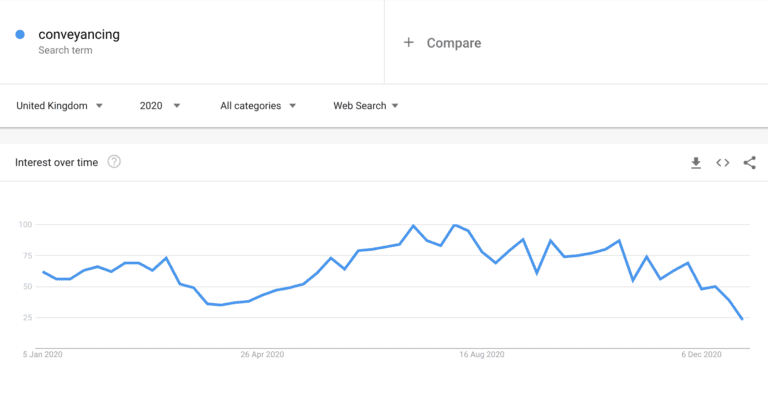Expand the Web Search type dropdown
This screenshot has height=405, width=768.
[365, 106]
